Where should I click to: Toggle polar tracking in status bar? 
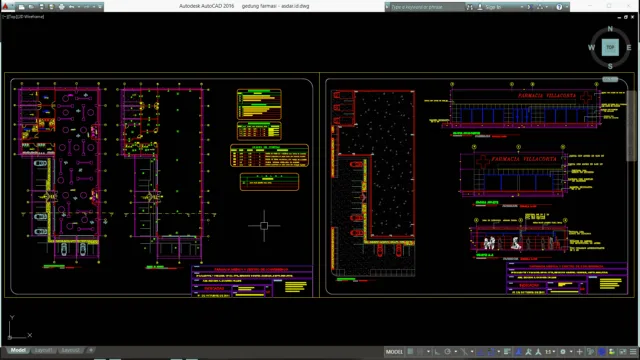click(448, 352)
